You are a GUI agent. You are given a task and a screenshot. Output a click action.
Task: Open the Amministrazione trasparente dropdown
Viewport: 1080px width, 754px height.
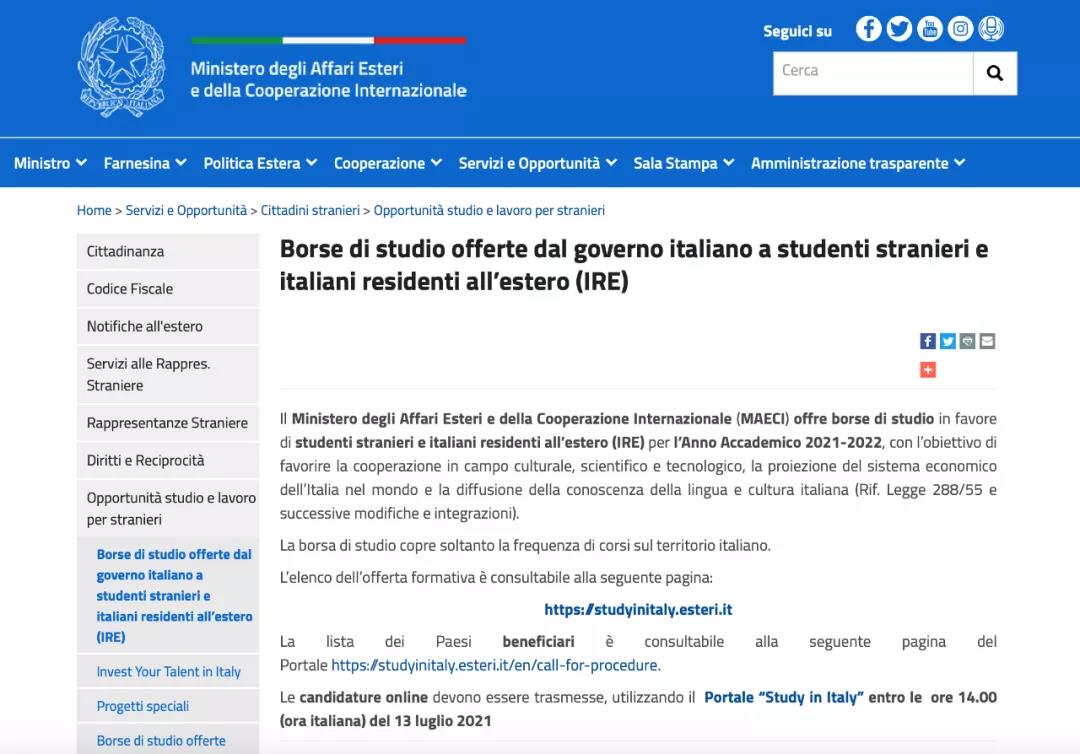pos(857,163)
